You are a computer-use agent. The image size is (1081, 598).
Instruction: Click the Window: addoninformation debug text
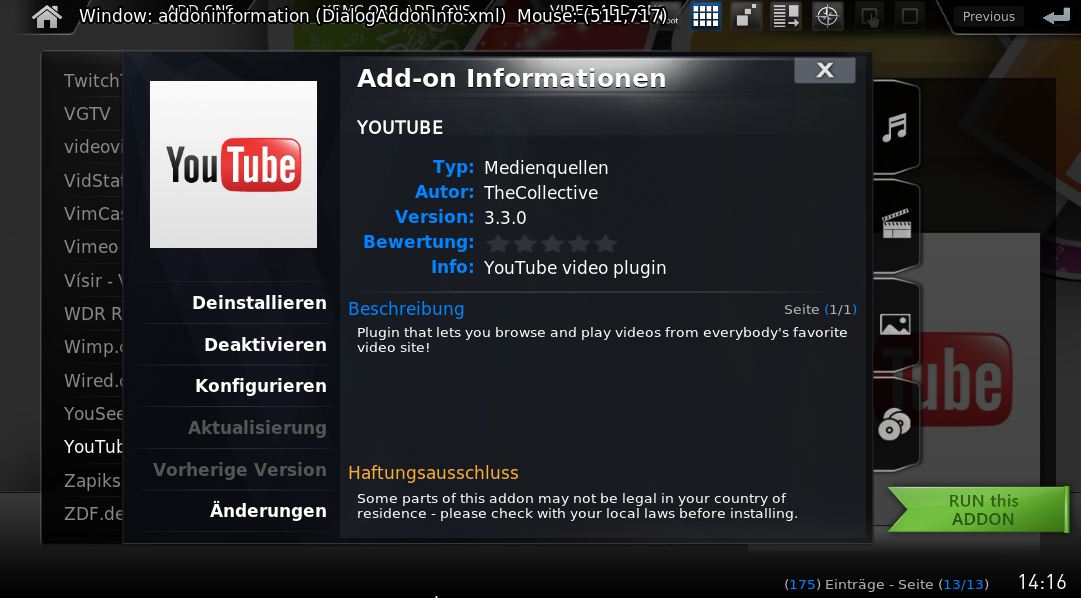pos(372,16)
